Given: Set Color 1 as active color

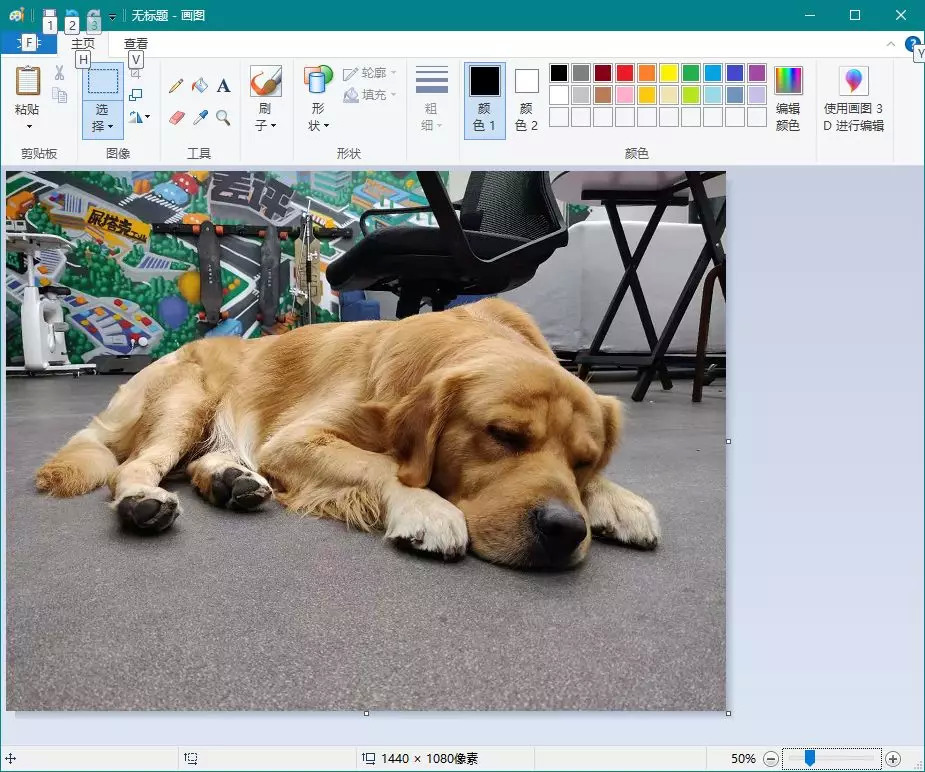Looking at the screenshot, I should point(485,100).
